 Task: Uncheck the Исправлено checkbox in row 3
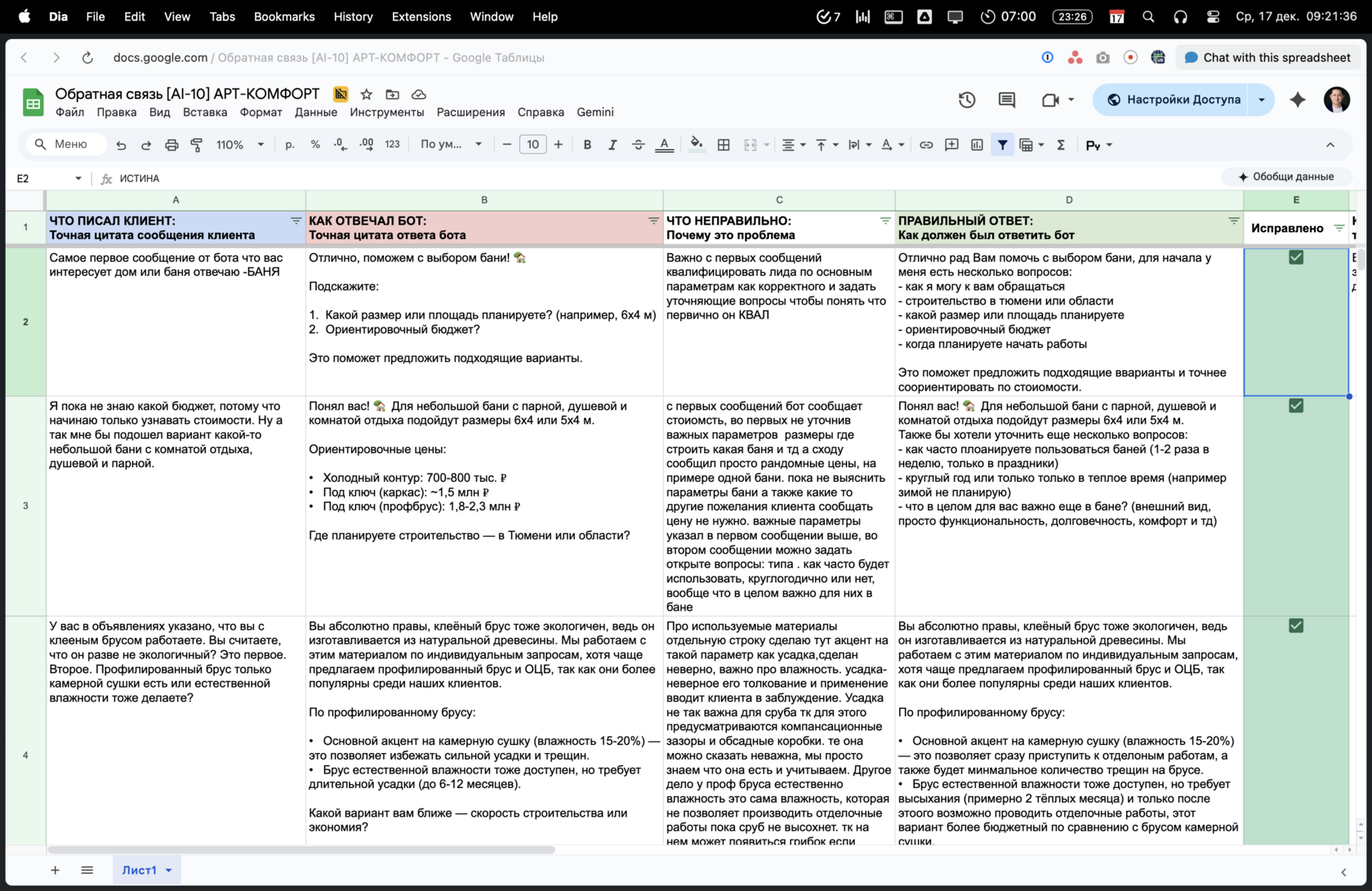1296,406
